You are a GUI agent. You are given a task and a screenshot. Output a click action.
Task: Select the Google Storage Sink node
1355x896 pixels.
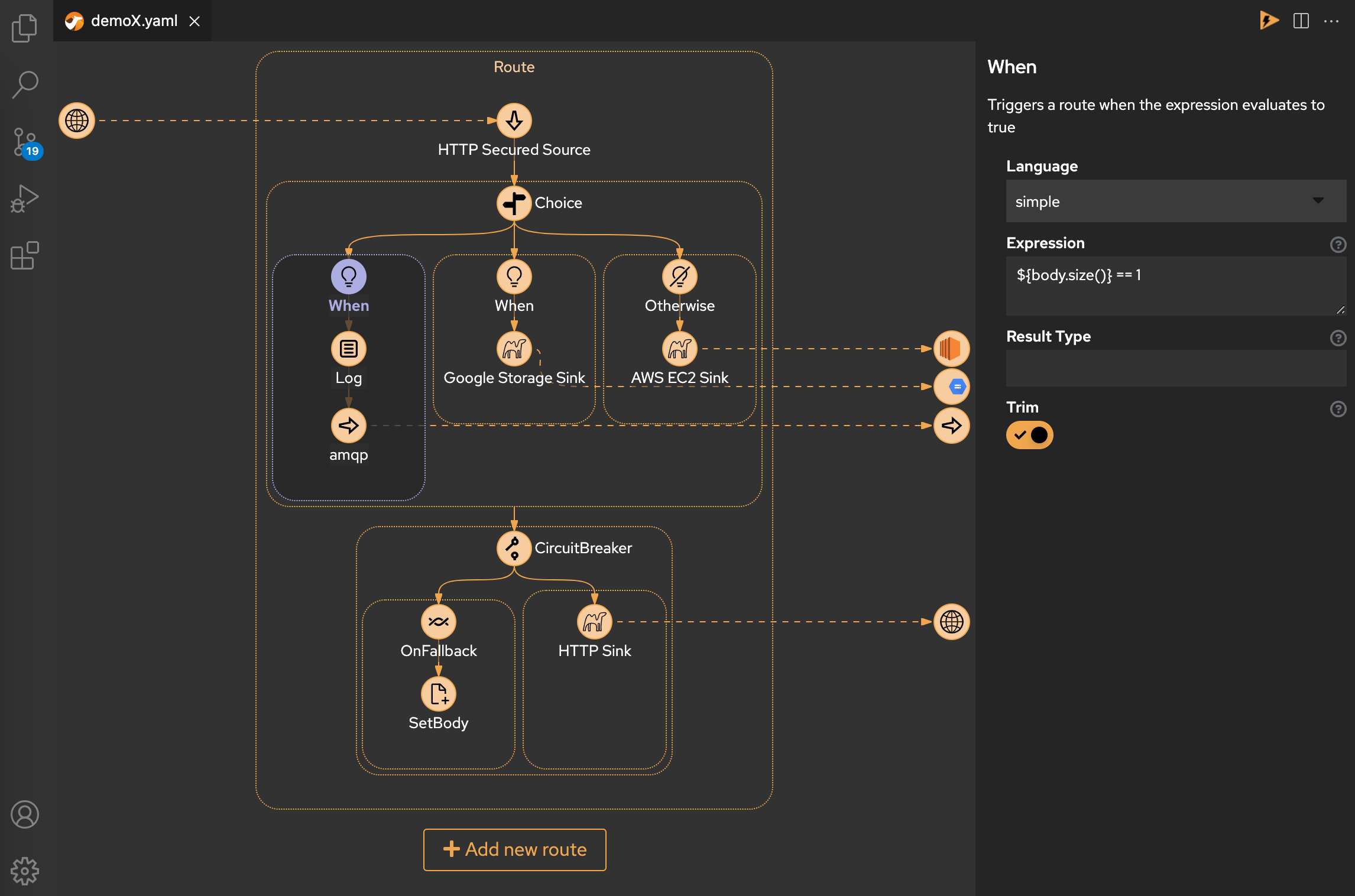pyautogui.click(x=514, y=349)
